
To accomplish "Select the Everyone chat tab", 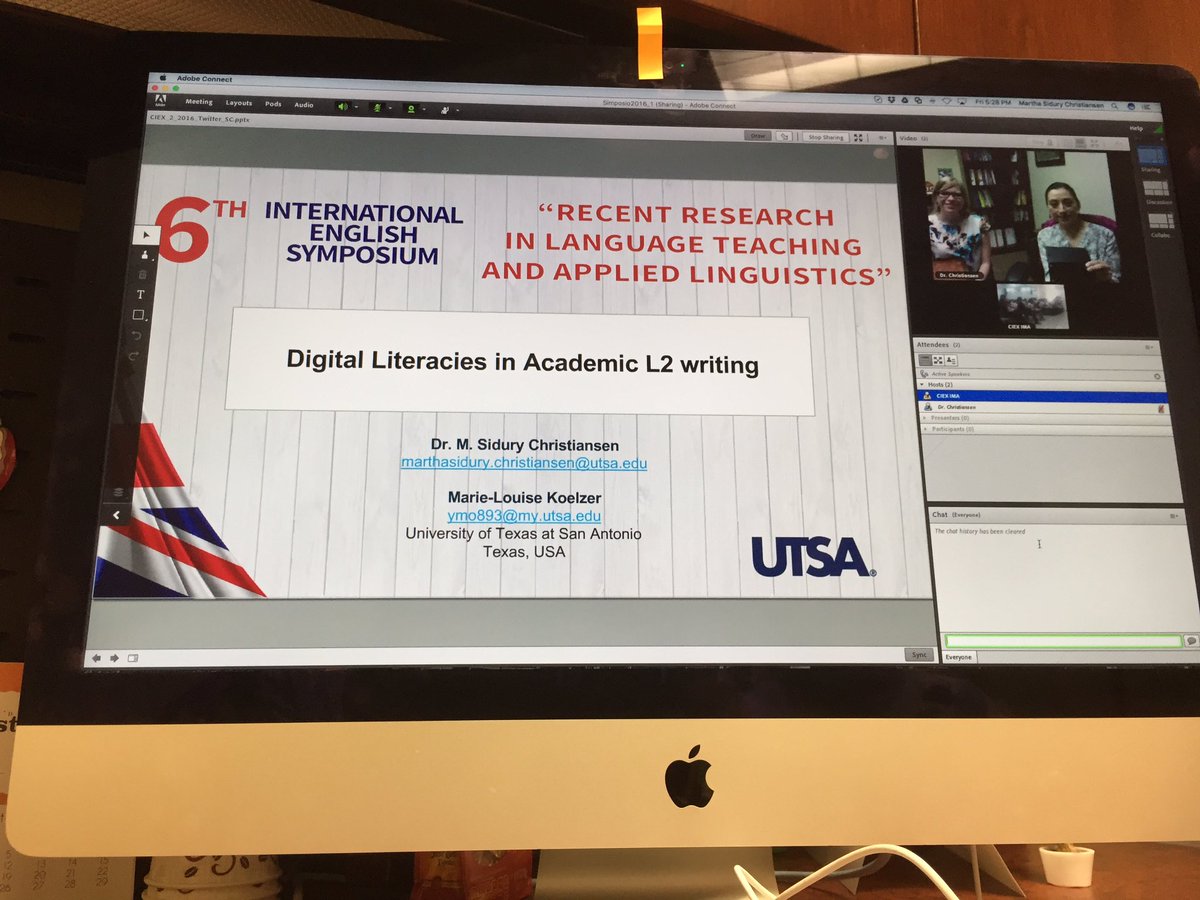I will tap(958, 657).
